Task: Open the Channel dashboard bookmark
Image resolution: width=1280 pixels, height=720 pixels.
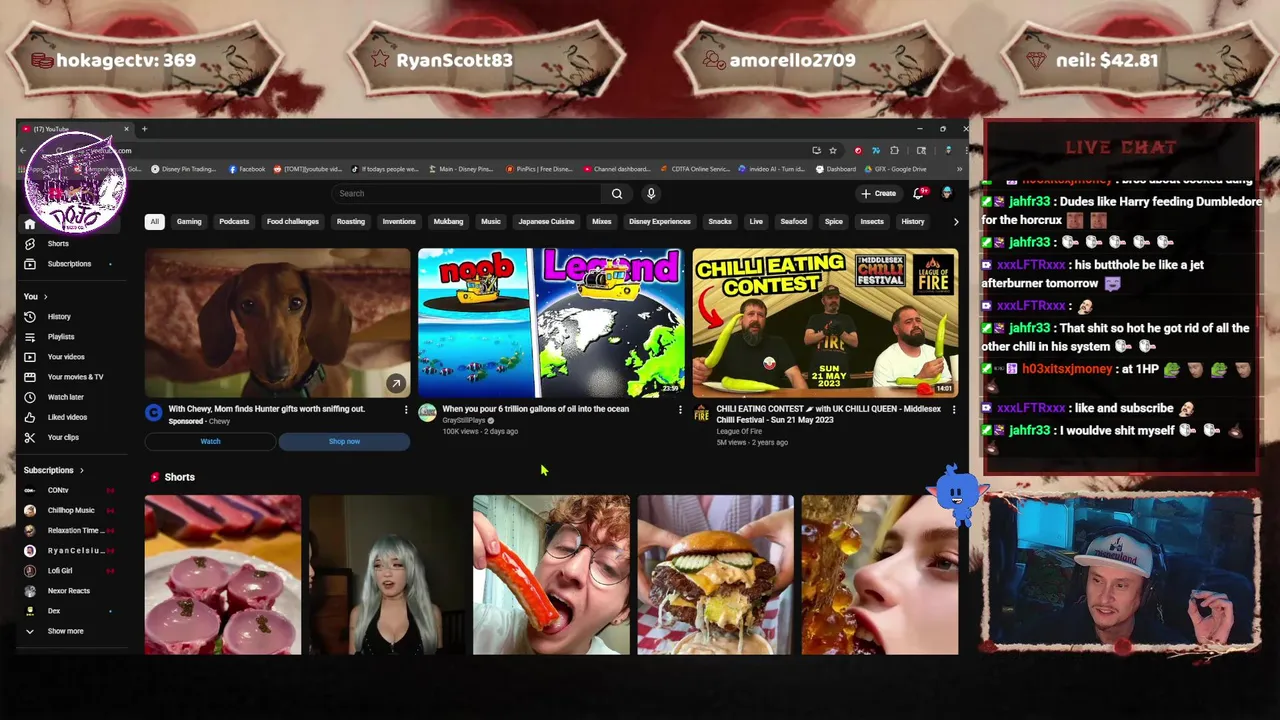Action: tap(616, 169)
